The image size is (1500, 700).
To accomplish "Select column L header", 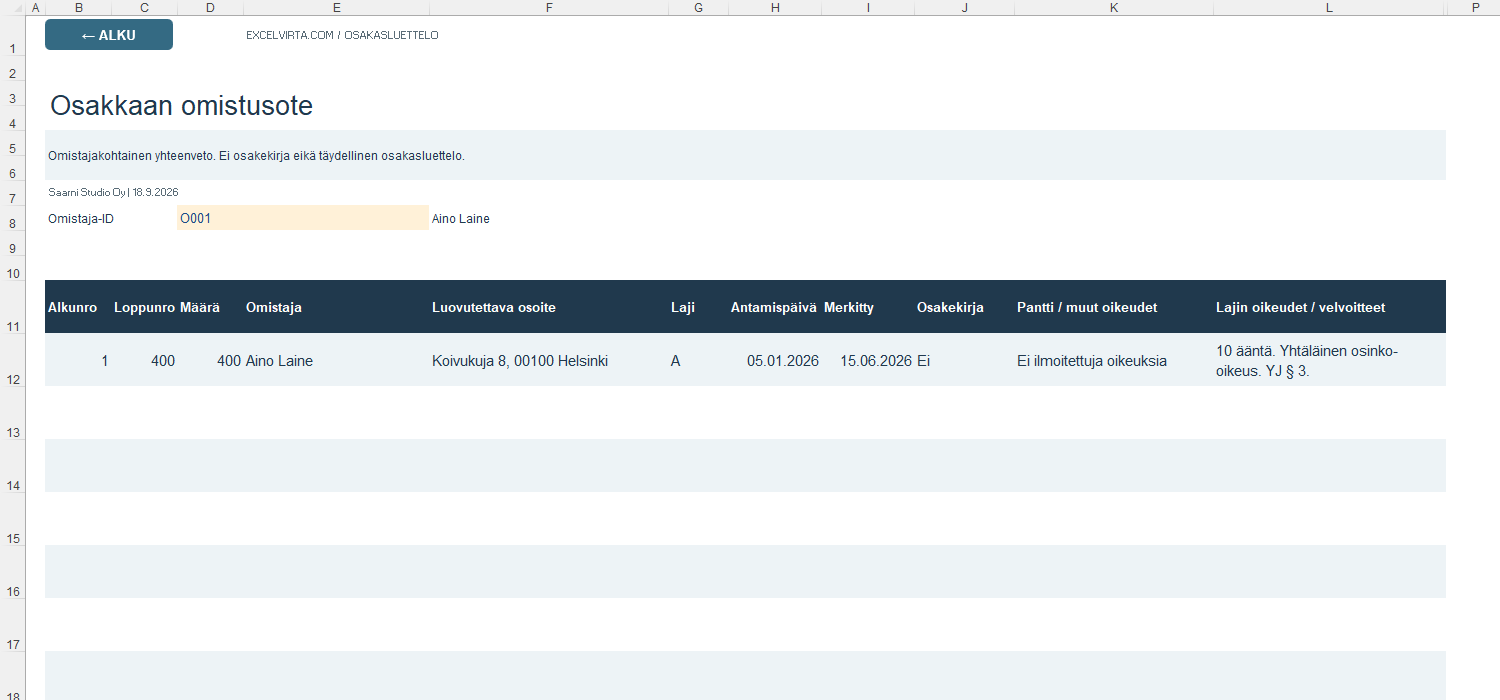I will (1329, 8).
